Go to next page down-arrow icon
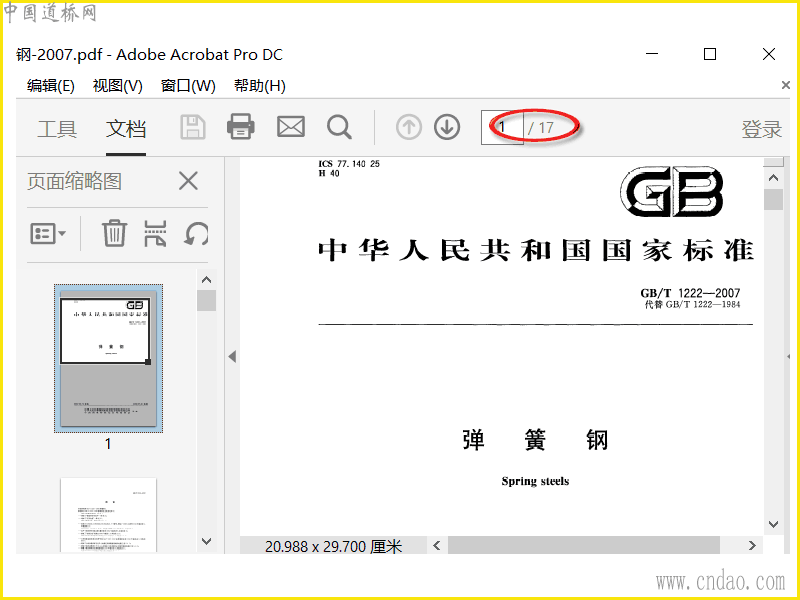Image resolution: width=800 pixels, height=600 pixels. point(447,127)
